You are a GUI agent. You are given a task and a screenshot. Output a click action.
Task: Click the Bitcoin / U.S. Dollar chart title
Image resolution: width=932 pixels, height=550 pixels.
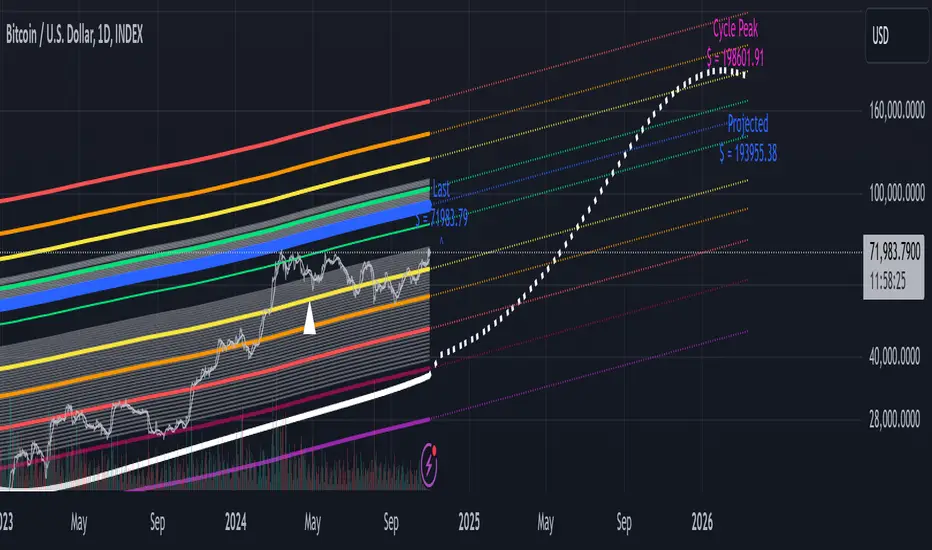point(75,35)
